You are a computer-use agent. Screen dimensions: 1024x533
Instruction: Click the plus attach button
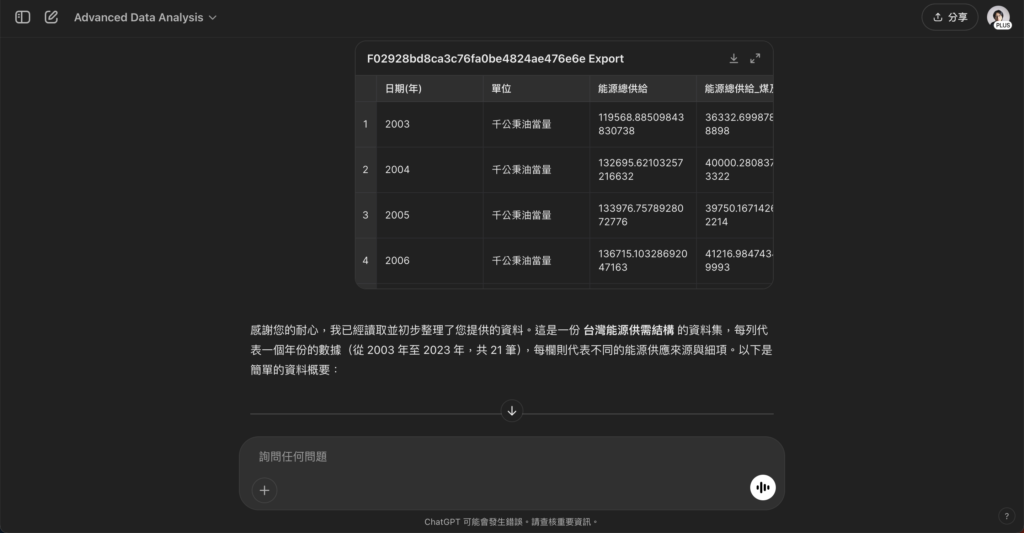264,489
